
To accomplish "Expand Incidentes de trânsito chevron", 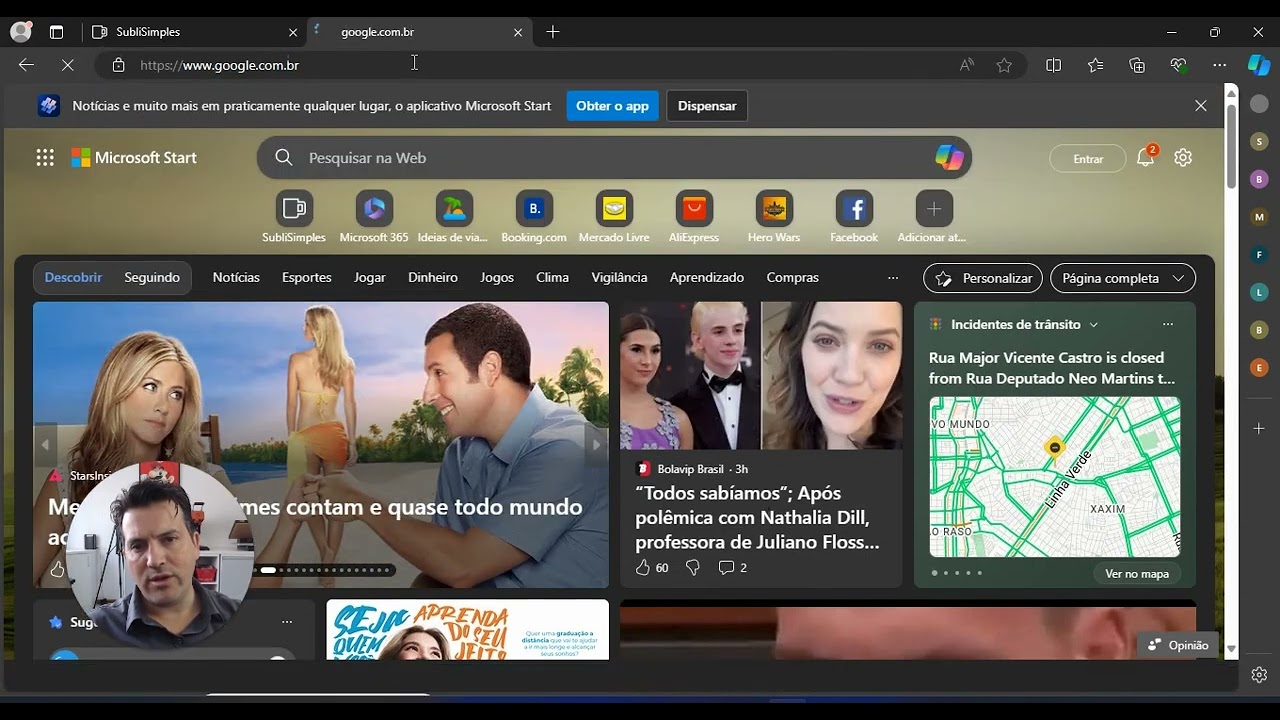I will [1093, 324].
